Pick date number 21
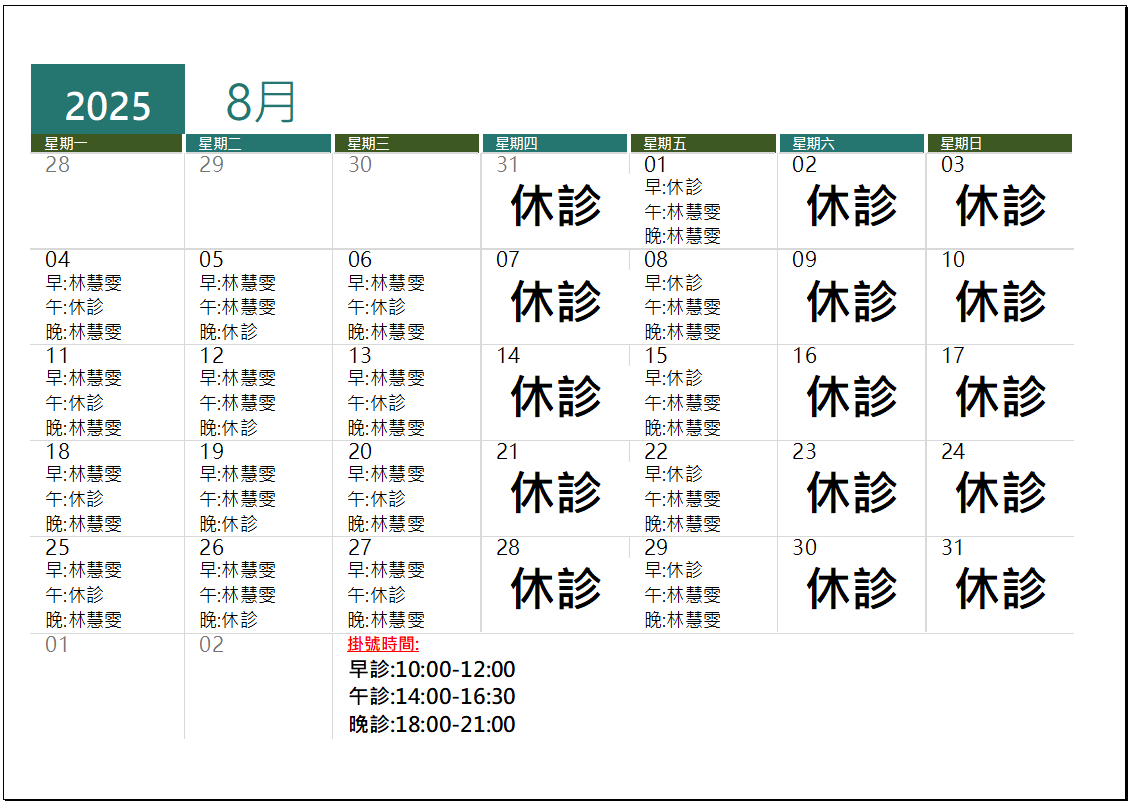 point(508,452)
